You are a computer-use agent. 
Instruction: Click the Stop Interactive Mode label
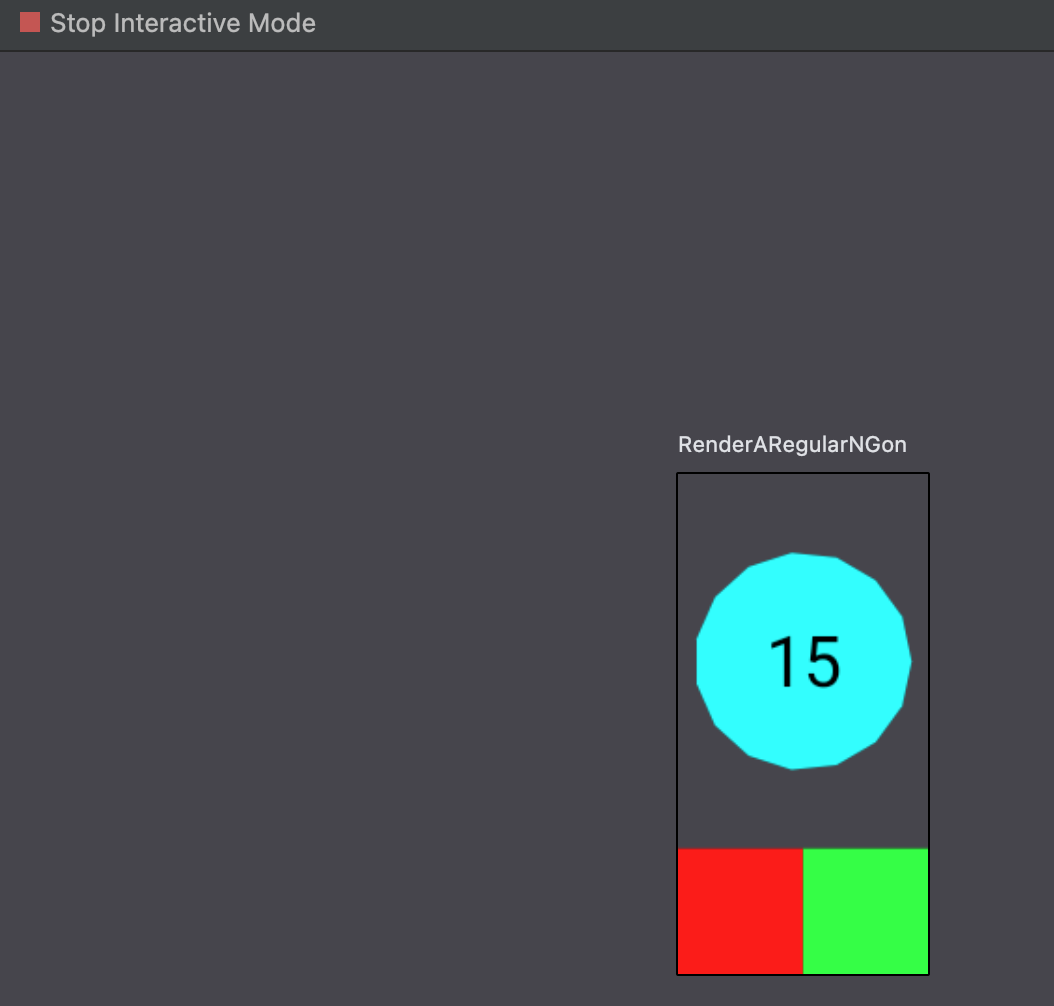pos(183,24)
